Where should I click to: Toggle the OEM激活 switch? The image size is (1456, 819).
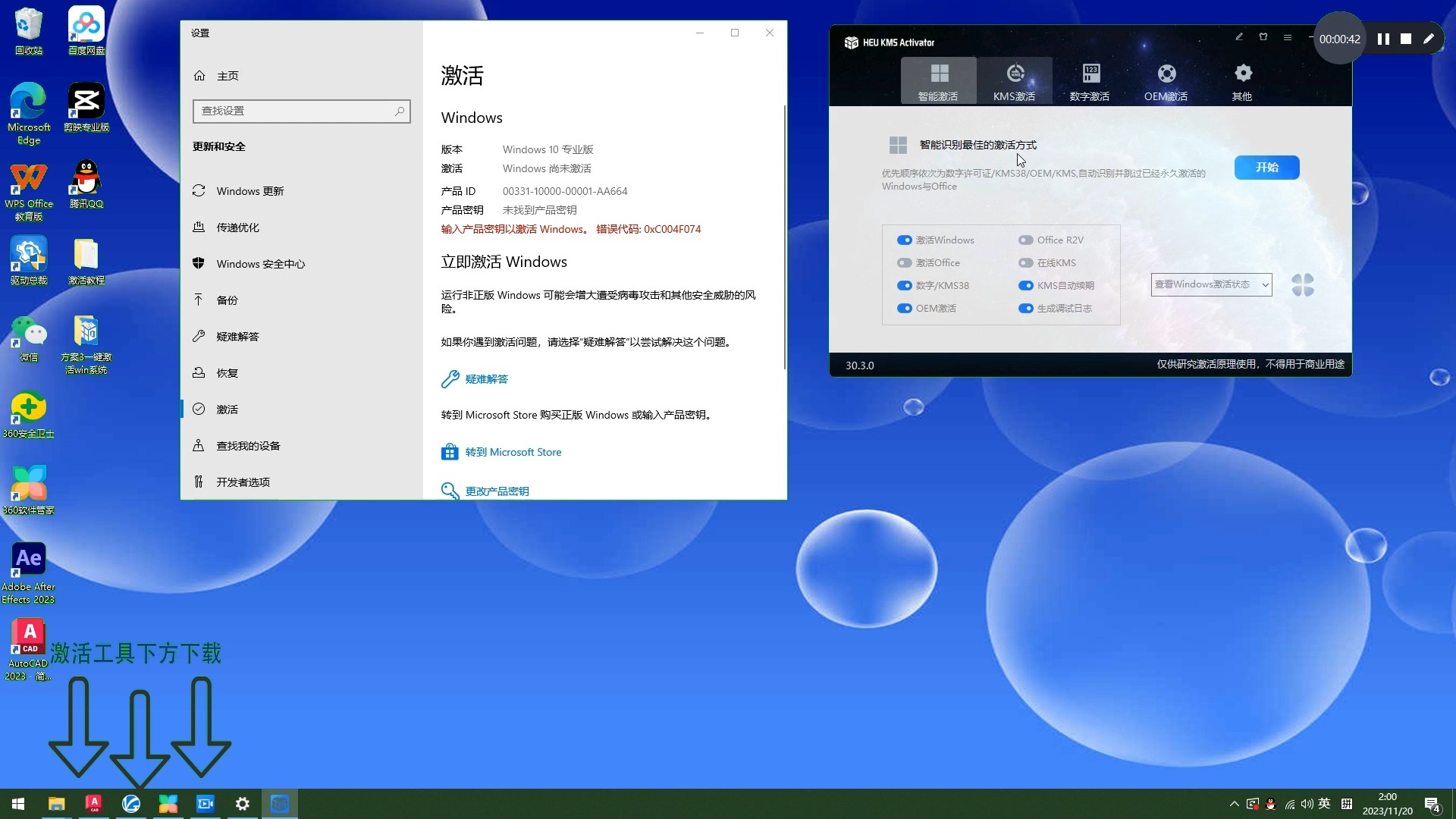[x=904, y=309]
